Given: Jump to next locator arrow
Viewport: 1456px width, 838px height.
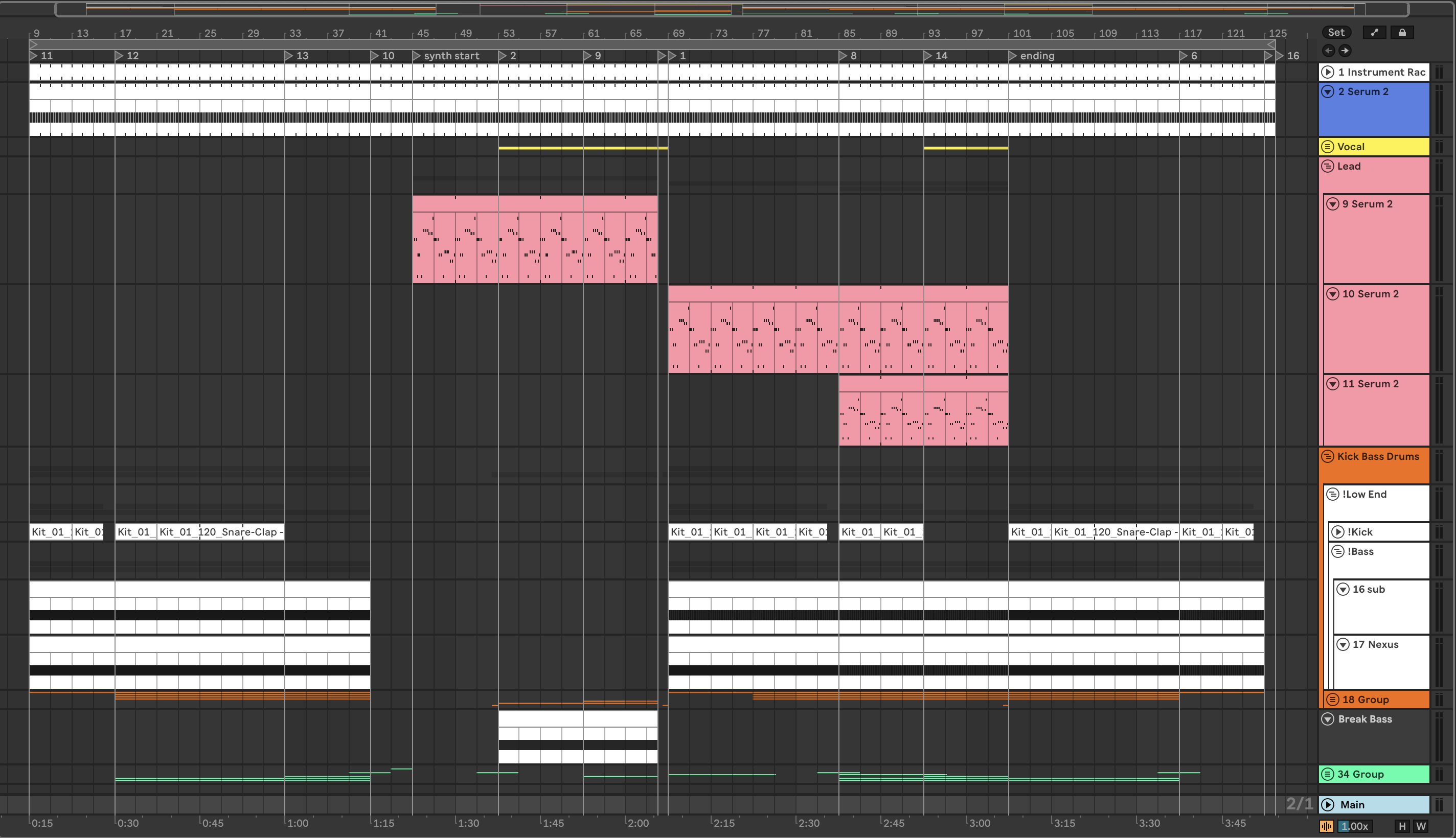Looking at the screenshot, I should click(x=1345, y=51).
